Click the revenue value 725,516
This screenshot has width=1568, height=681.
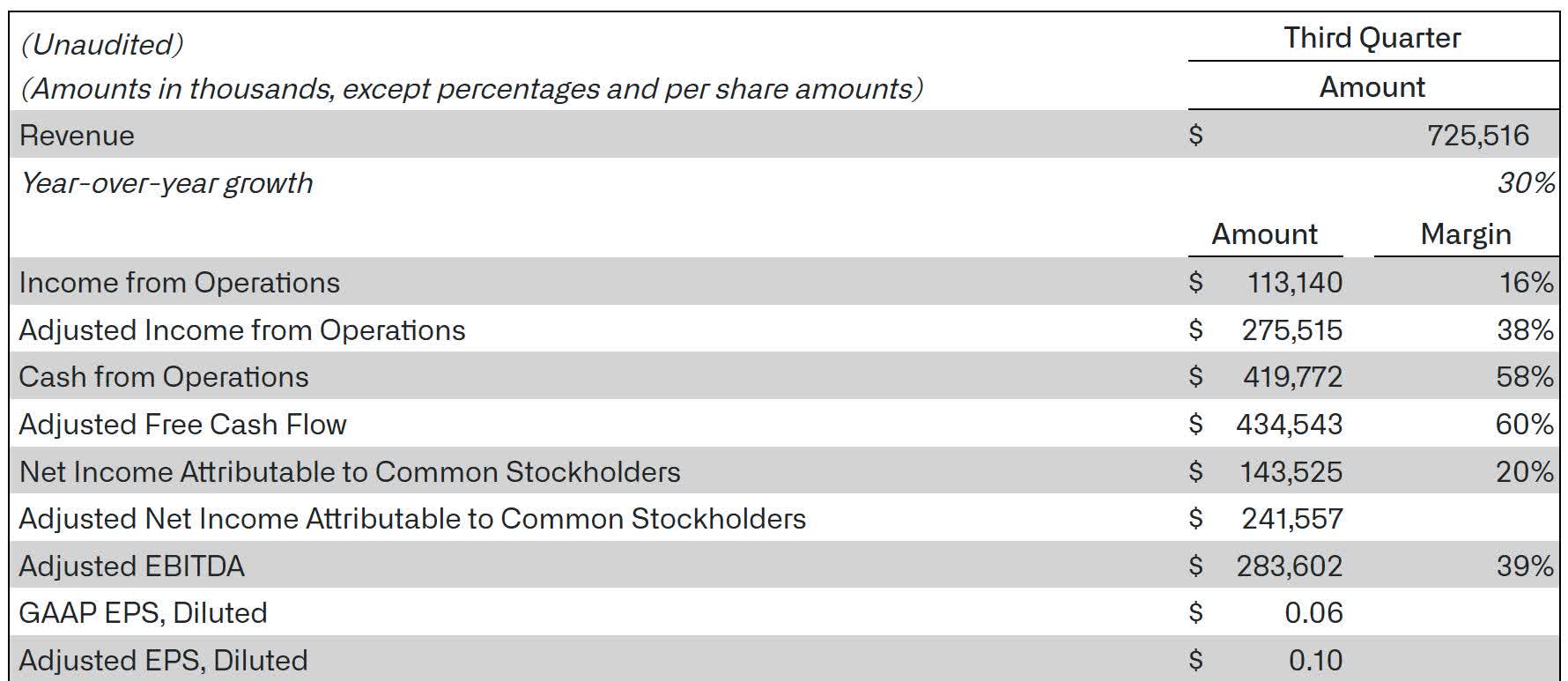[1477, 135]
